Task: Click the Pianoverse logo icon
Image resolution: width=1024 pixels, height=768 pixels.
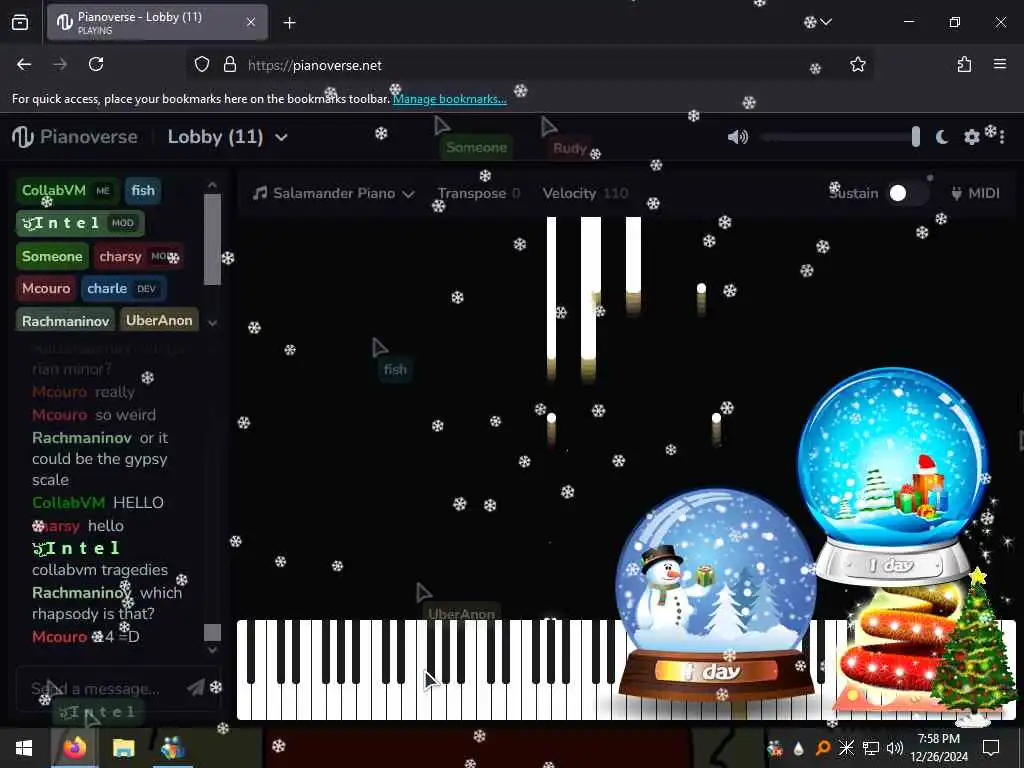Action: tap(23, 136)
